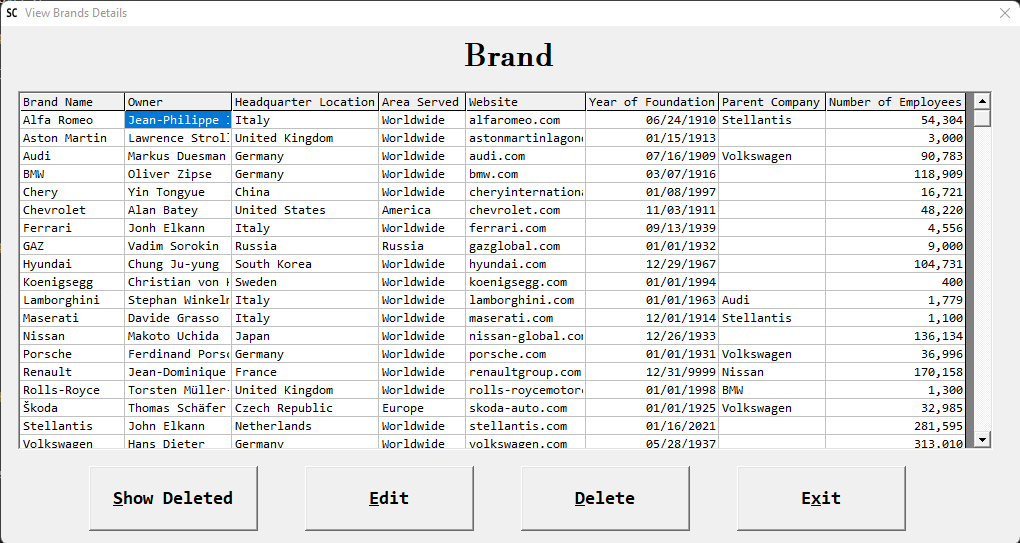The width and height of the screenshot is (1020, 543).
Task: Select the GAZ brand cell
Action: point(72,246)
